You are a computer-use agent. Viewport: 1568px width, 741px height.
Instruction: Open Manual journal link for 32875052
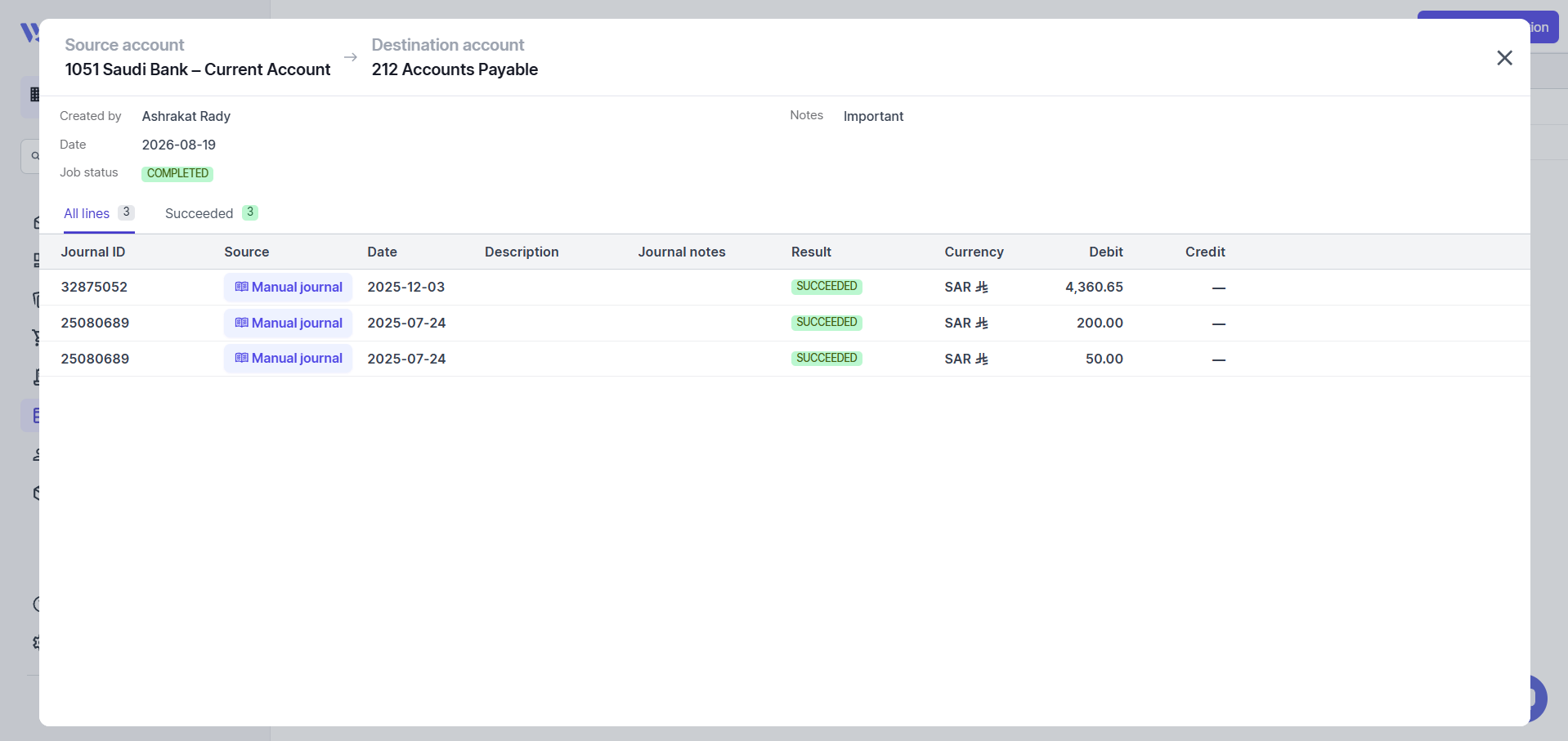pos(288,288)
